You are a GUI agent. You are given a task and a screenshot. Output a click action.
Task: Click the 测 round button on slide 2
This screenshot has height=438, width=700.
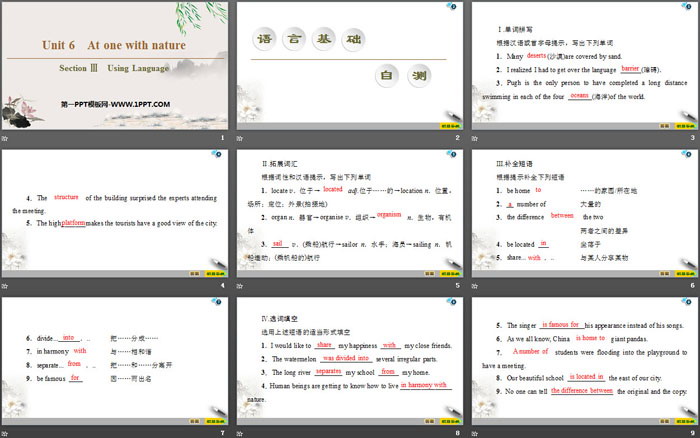(419, 75)
